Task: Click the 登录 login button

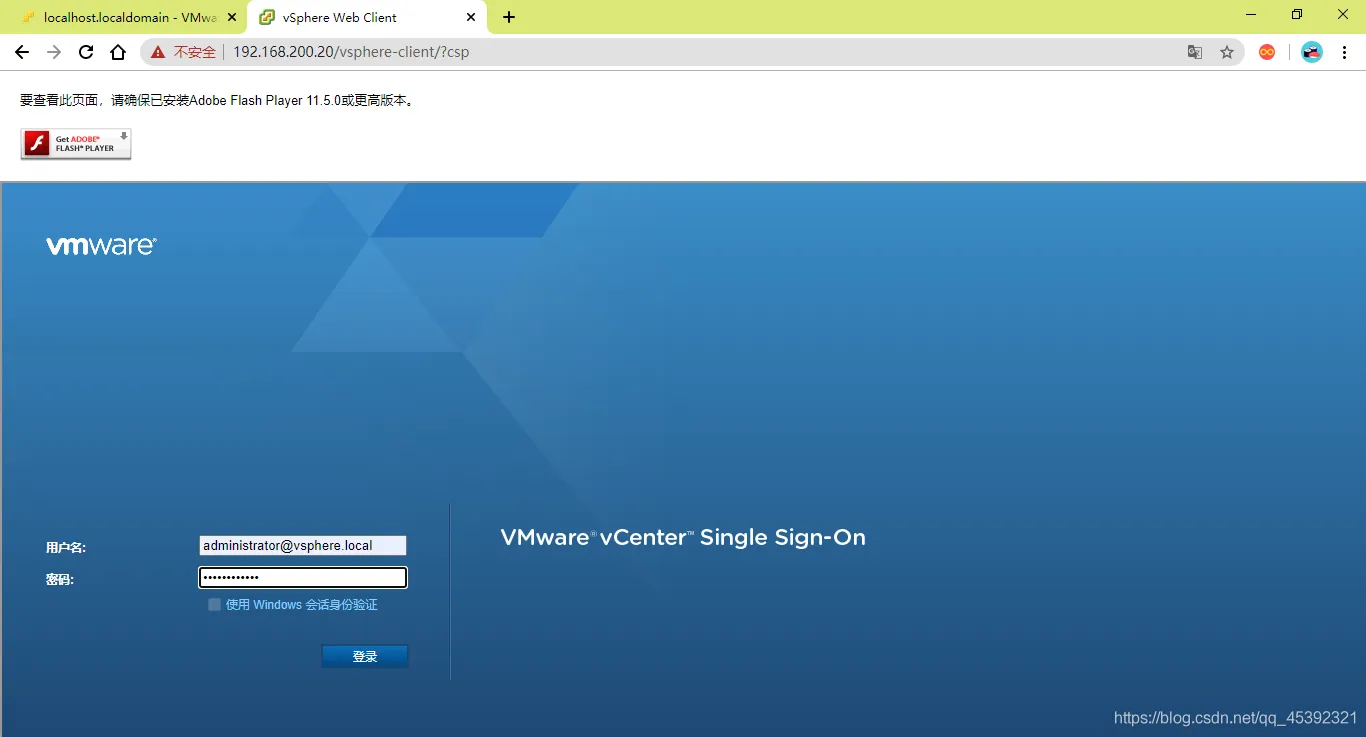Action: point(365,657)
